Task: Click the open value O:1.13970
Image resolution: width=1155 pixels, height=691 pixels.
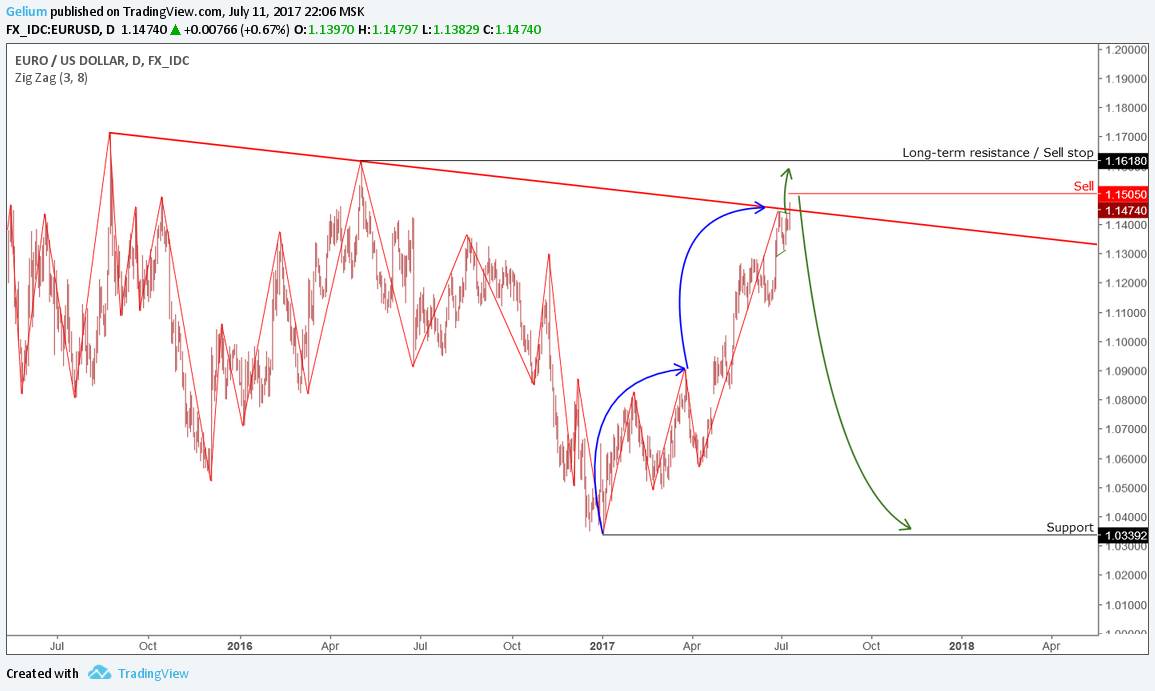Action: pyautogui.click(x=324, y=30)
